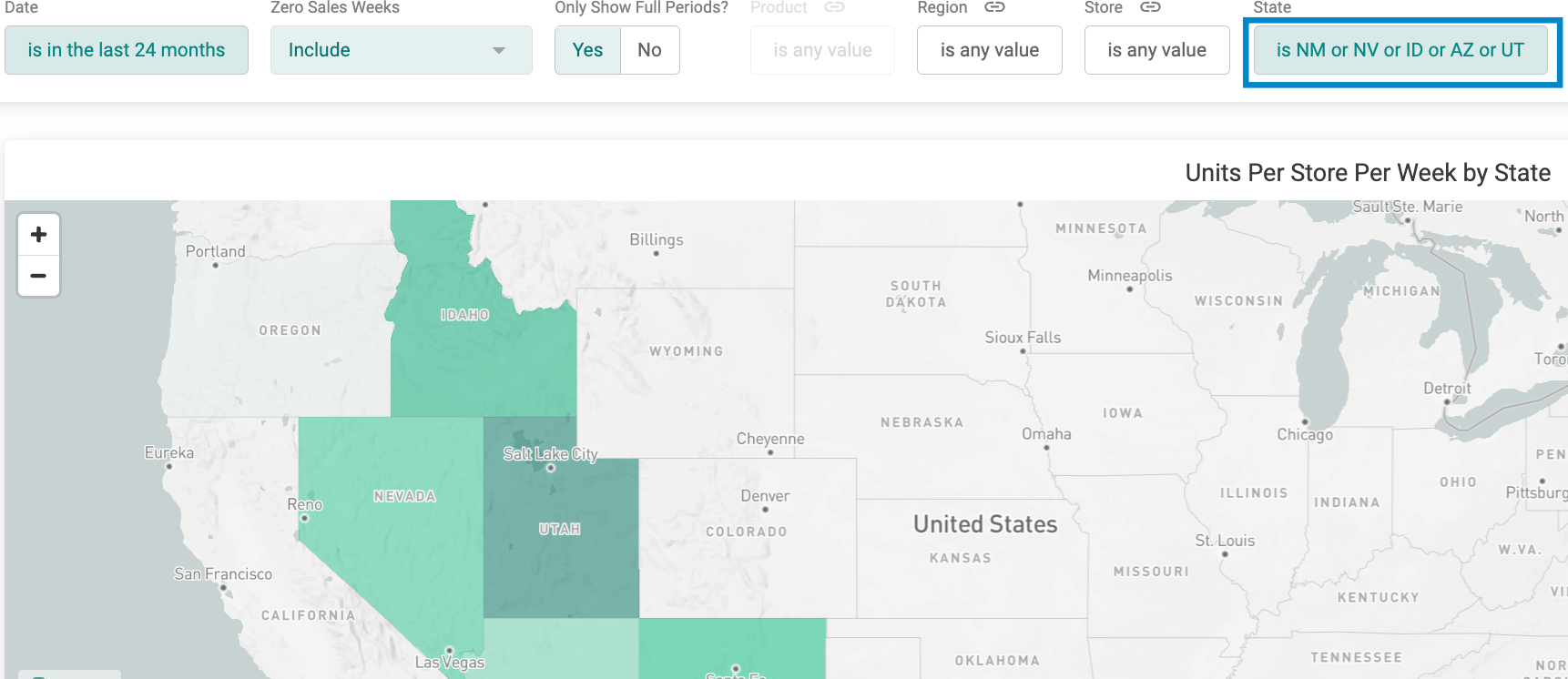Select Yes for Only Show Full Periods
The image size is (1568, 679).
(587, 50)
